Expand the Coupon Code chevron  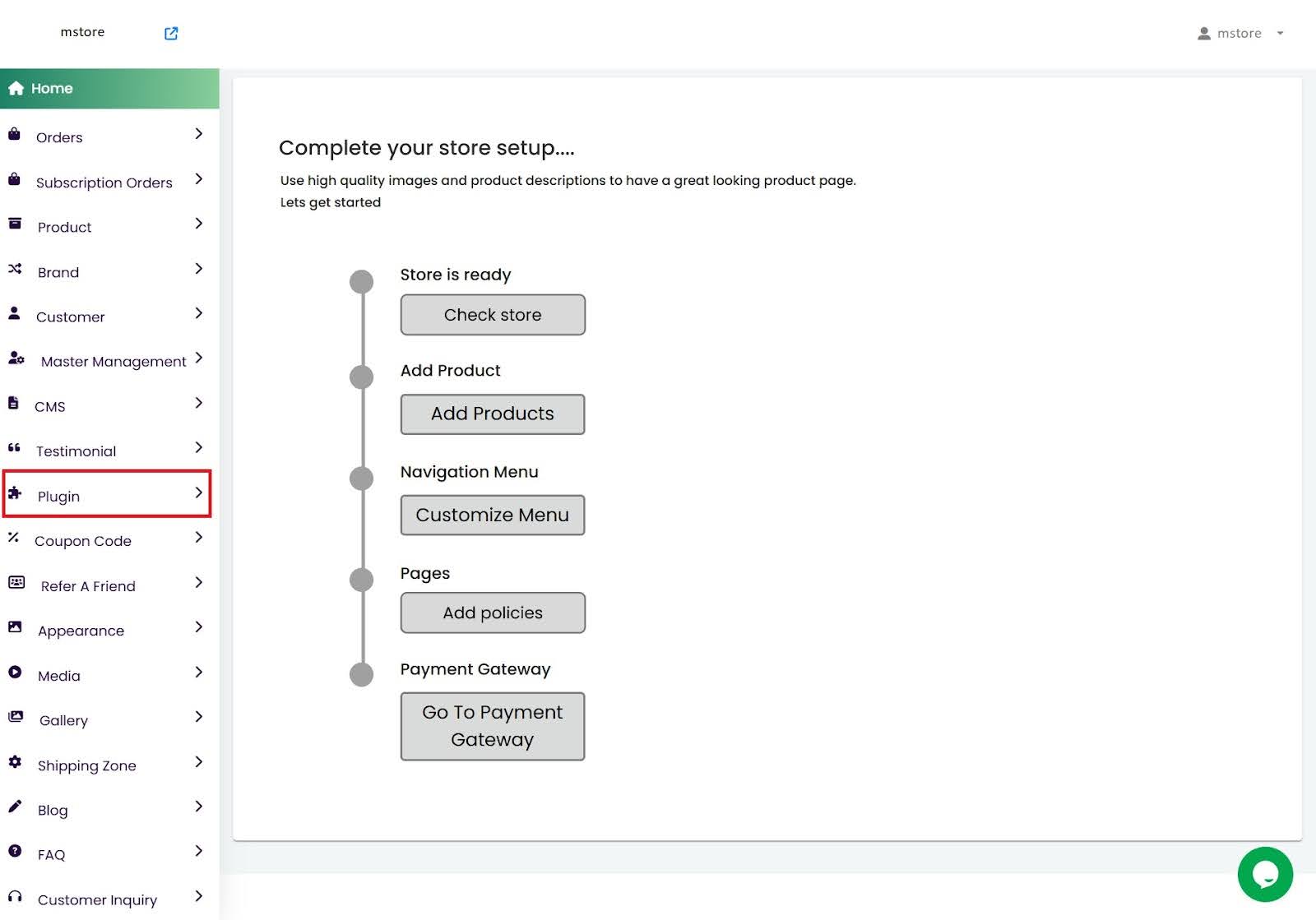click(199, 538)
